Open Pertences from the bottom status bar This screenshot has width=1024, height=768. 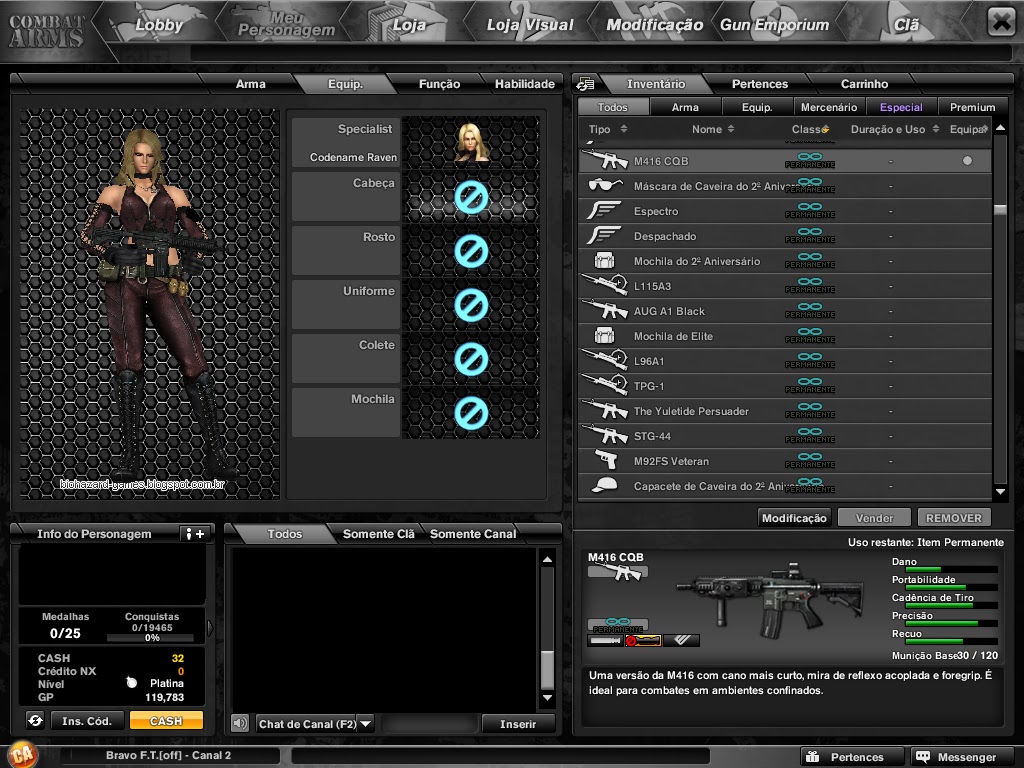(851, 756)
